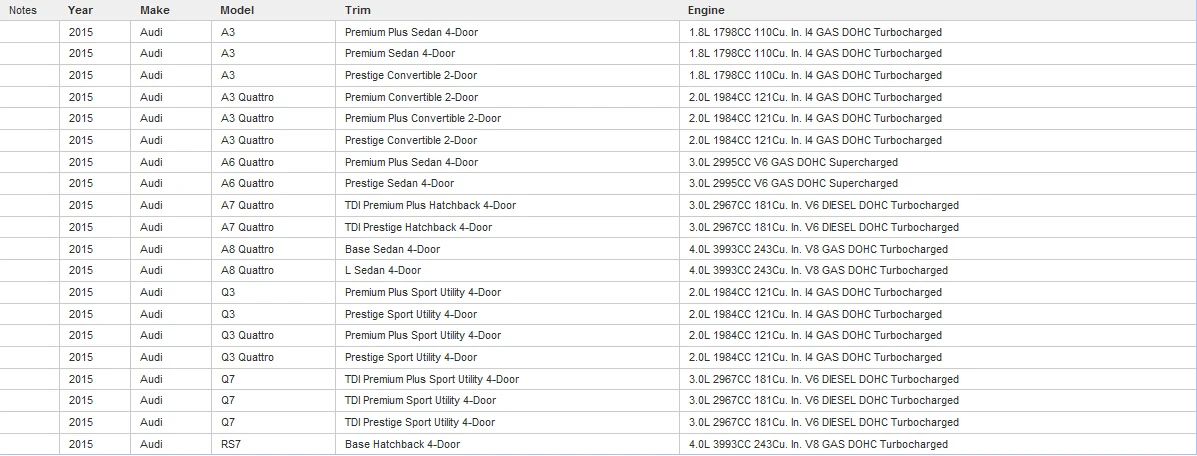
Task: Sort by the Engine column header
Action: (x=706, y=10)
